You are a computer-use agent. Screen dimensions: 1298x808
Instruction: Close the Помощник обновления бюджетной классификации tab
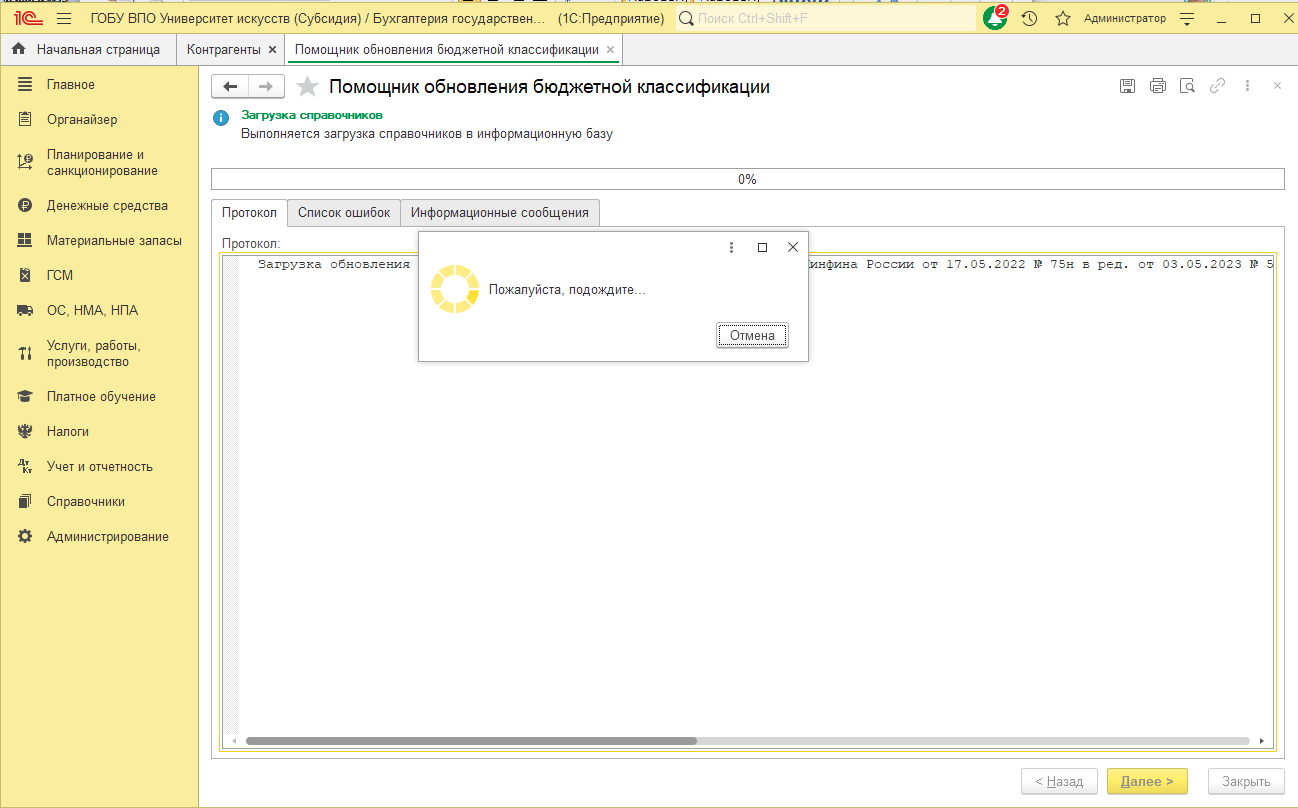coord(610,49)
